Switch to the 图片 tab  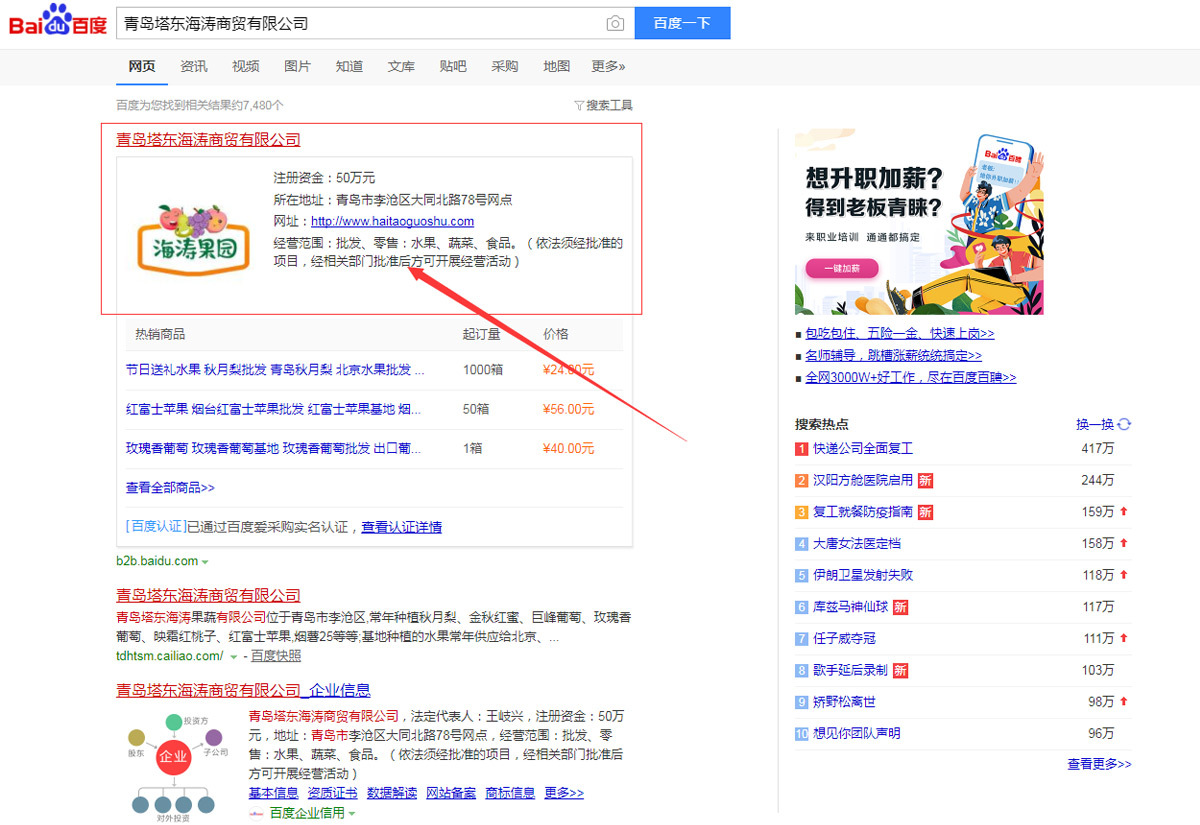[x=298, y=66]
